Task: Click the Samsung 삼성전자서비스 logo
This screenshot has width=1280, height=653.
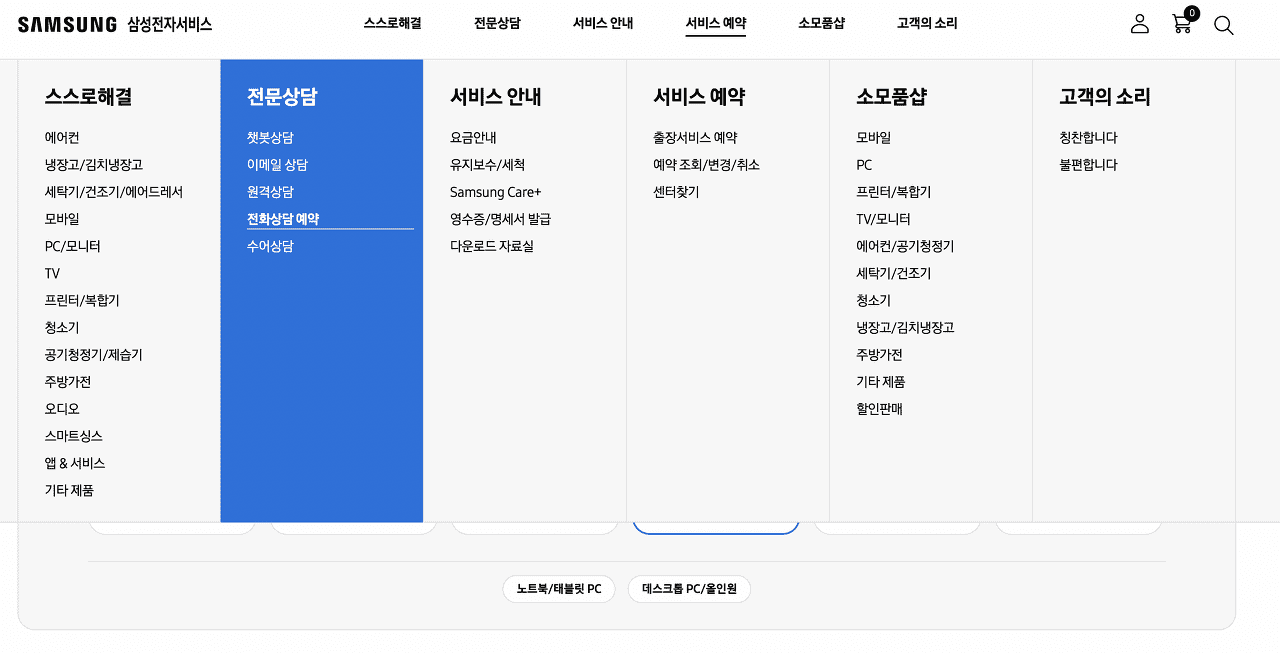Action: click(x=115, y=24)
